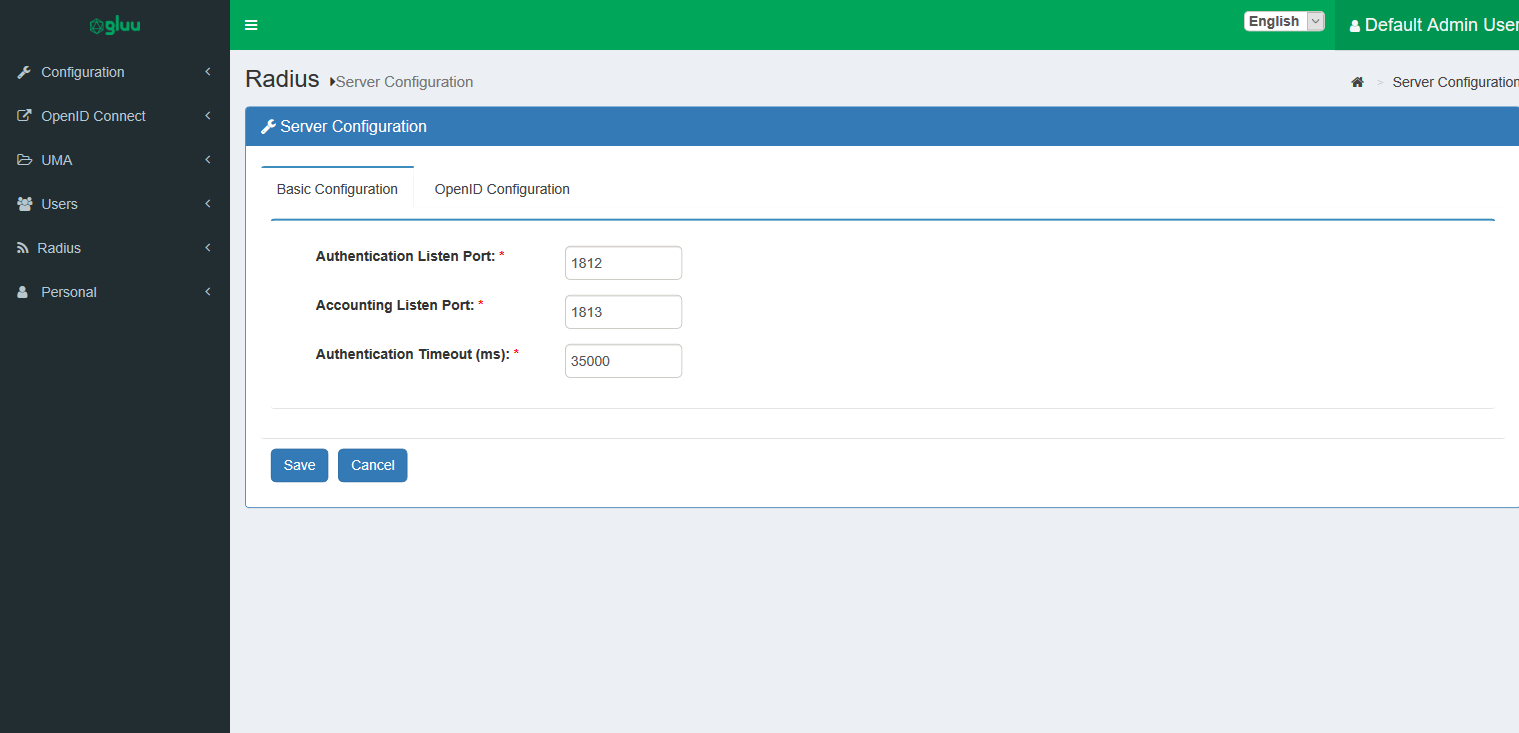The image size is (1519, 733).
Task: Select the Configuration wrench icon
Action: (23, 71)
